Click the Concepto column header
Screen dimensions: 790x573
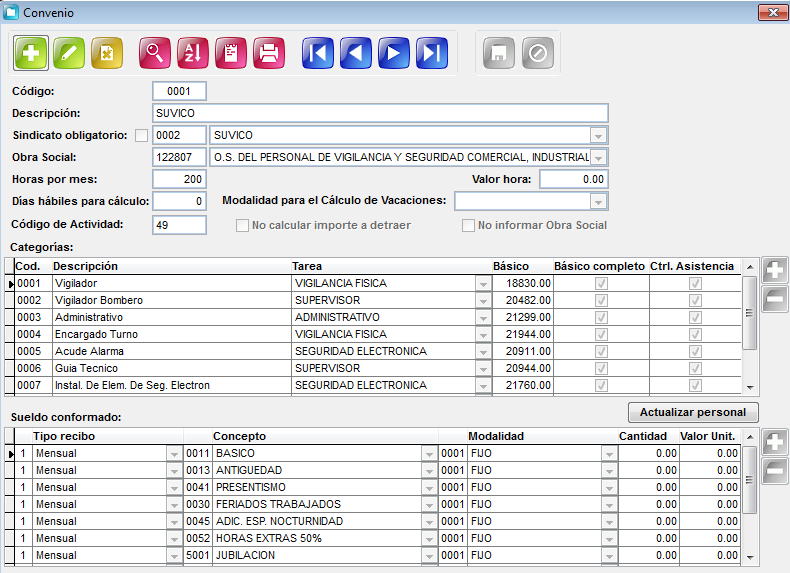point(239,436)
